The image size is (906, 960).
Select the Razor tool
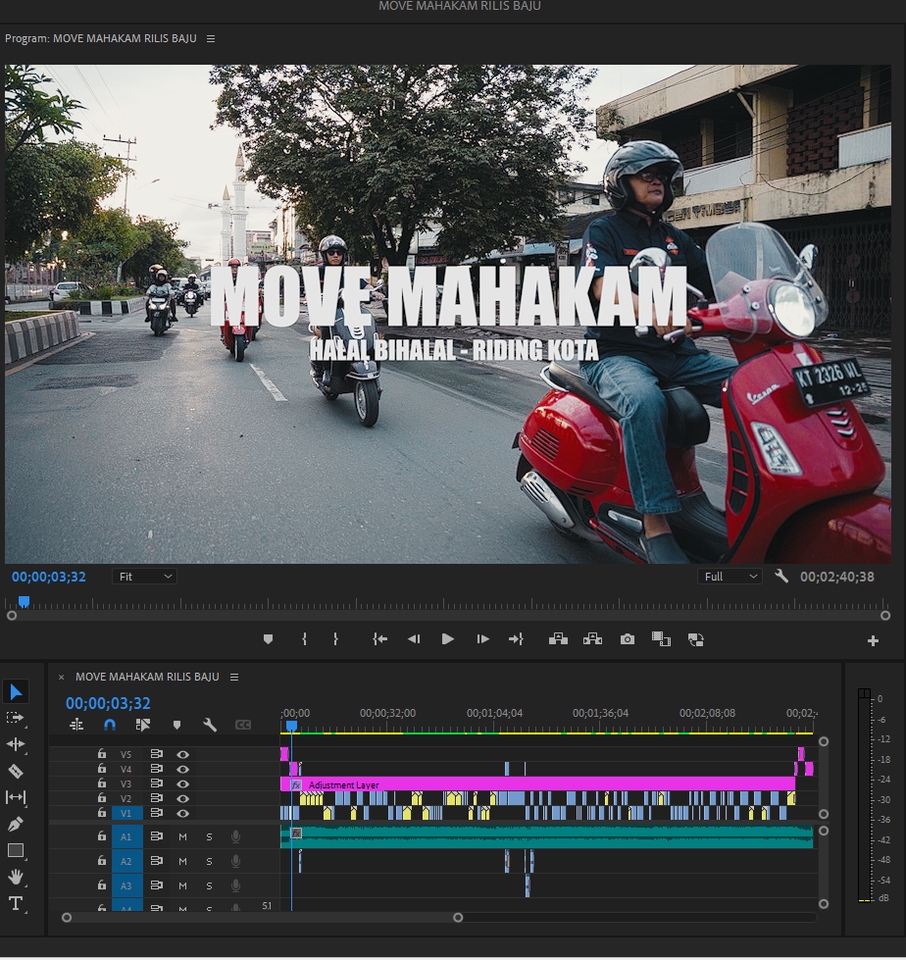14,769
